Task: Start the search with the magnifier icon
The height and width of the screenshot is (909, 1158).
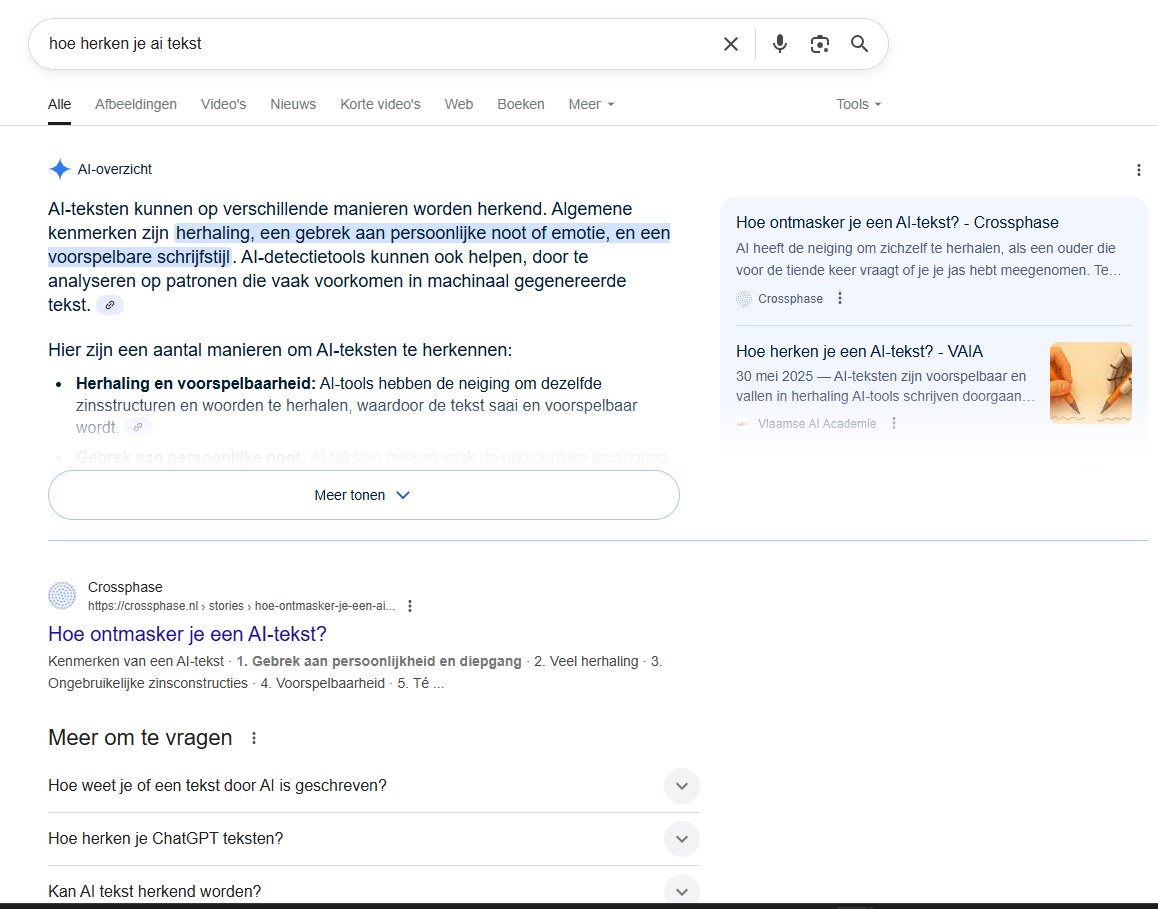Action: 860,44
